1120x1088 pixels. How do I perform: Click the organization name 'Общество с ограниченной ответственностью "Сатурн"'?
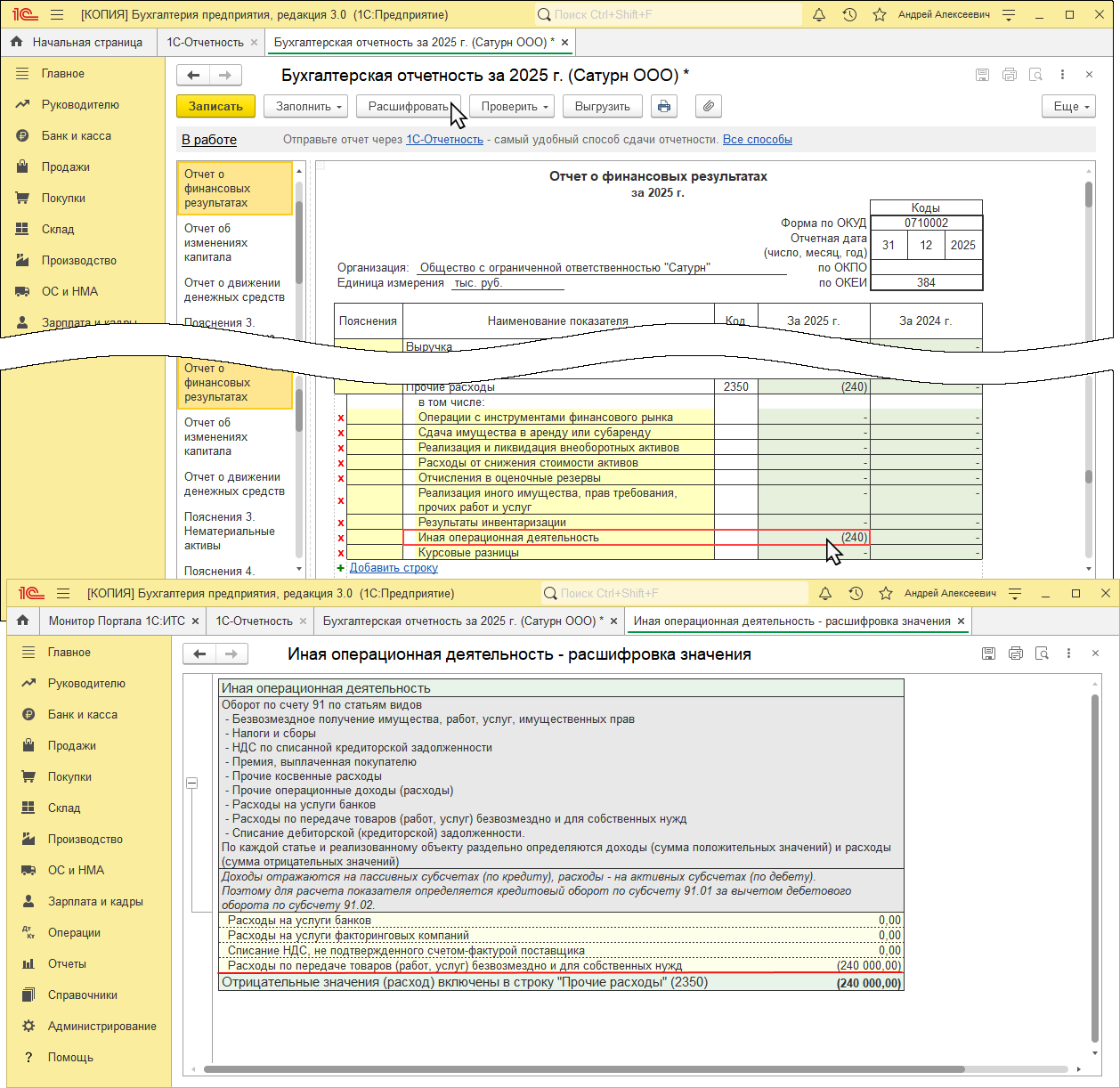coord(564,268)
